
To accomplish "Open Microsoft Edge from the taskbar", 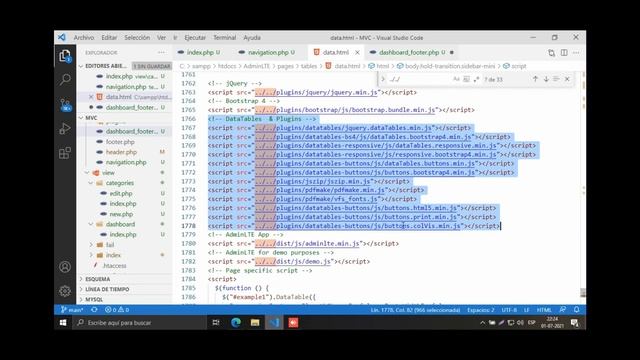I will [x=236, y=322].
